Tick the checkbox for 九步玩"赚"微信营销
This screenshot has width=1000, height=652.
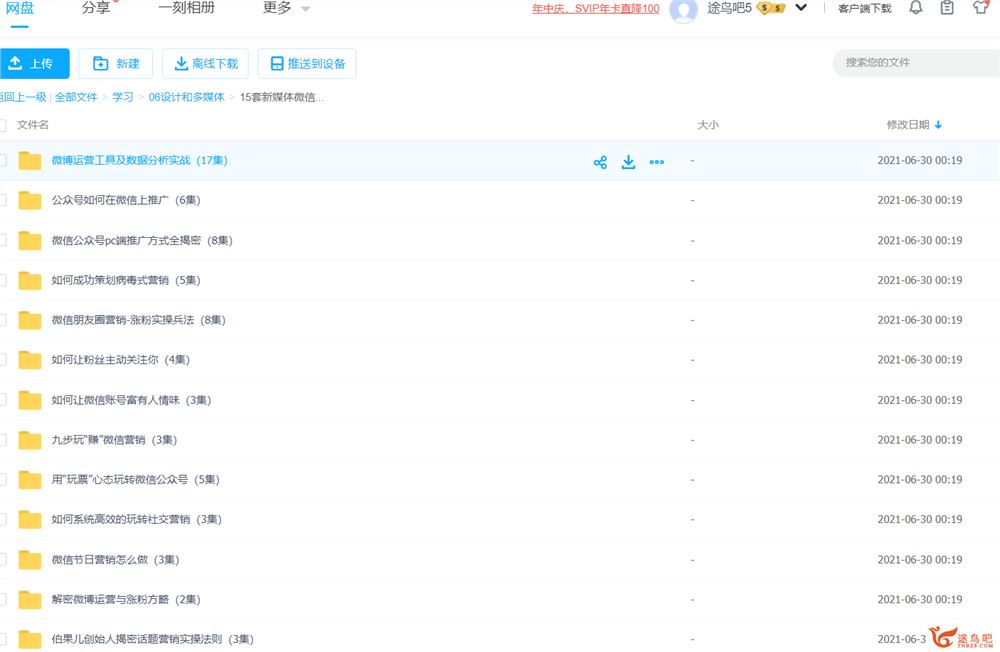click(x=3, y=440)
